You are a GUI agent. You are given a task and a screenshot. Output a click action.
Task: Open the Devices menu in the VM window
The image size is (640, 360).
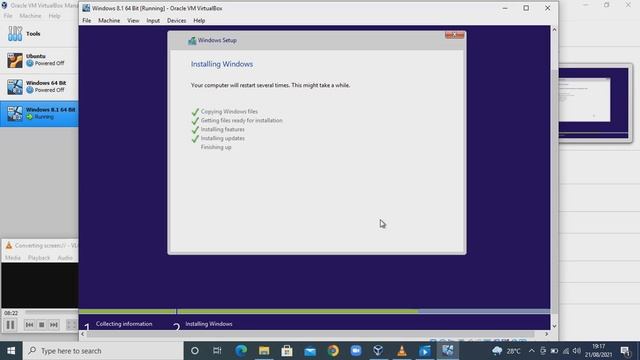pos(176,20)
